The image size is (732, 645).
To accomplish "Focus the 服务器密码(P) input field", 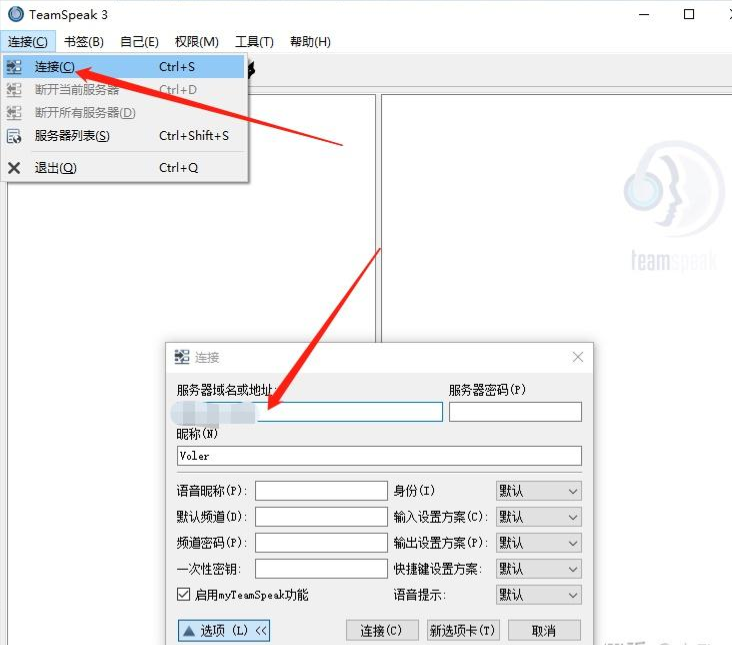I will [515, 412].
